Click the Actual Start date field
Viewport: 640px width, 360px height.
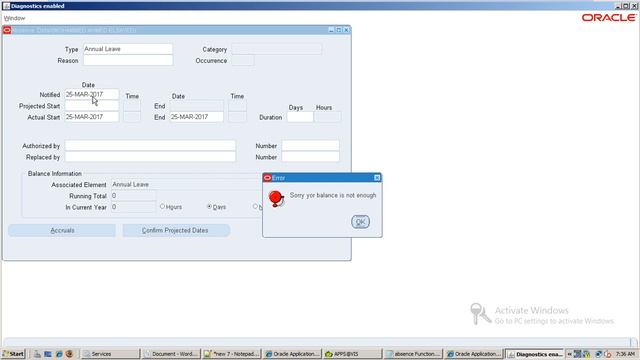[92, 117]
